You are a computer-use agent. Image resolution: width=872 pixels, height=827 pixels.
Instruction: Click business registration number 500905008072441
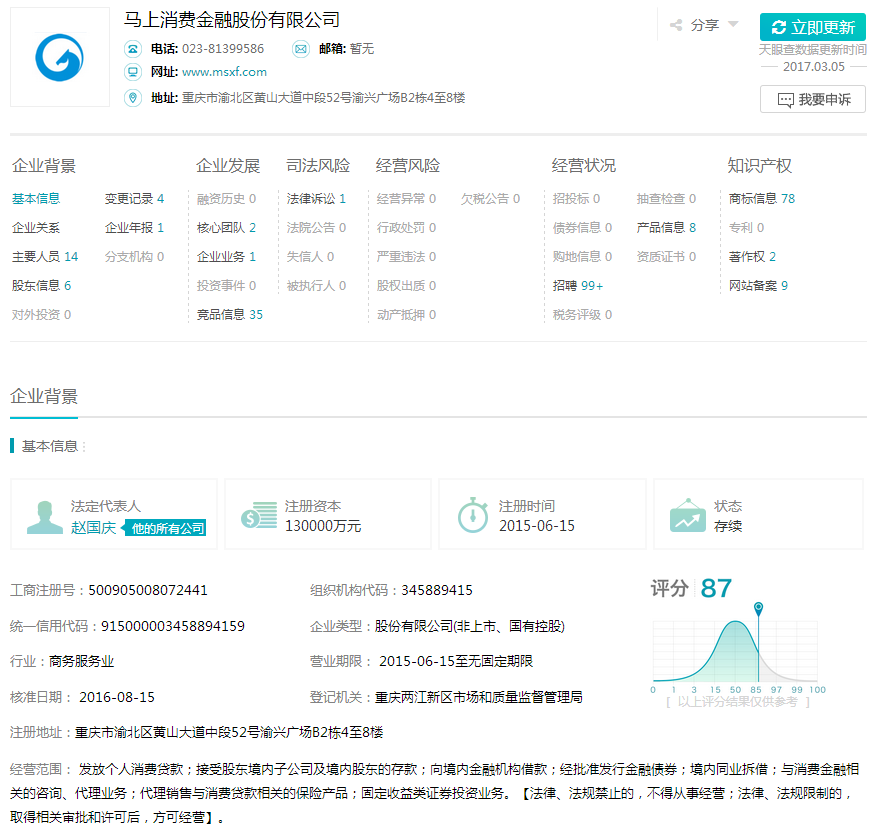click(x=148, y=590)
